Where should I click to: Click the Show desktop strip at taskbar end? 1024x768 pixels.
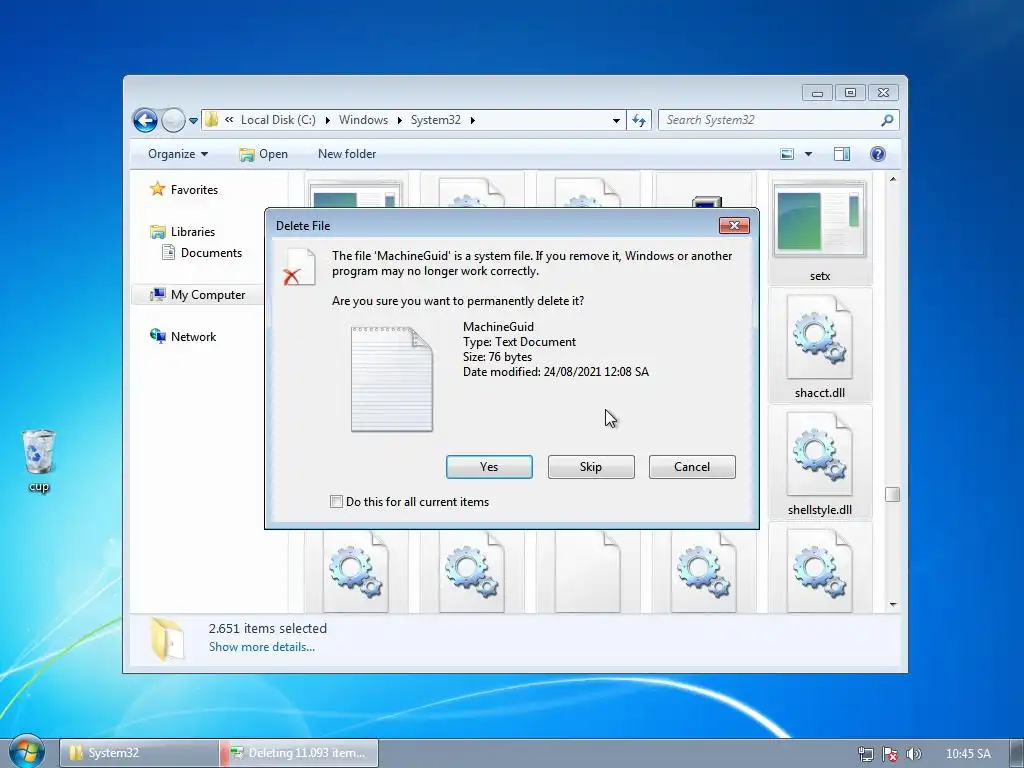pyautogui.click(x=1017, y=754)
